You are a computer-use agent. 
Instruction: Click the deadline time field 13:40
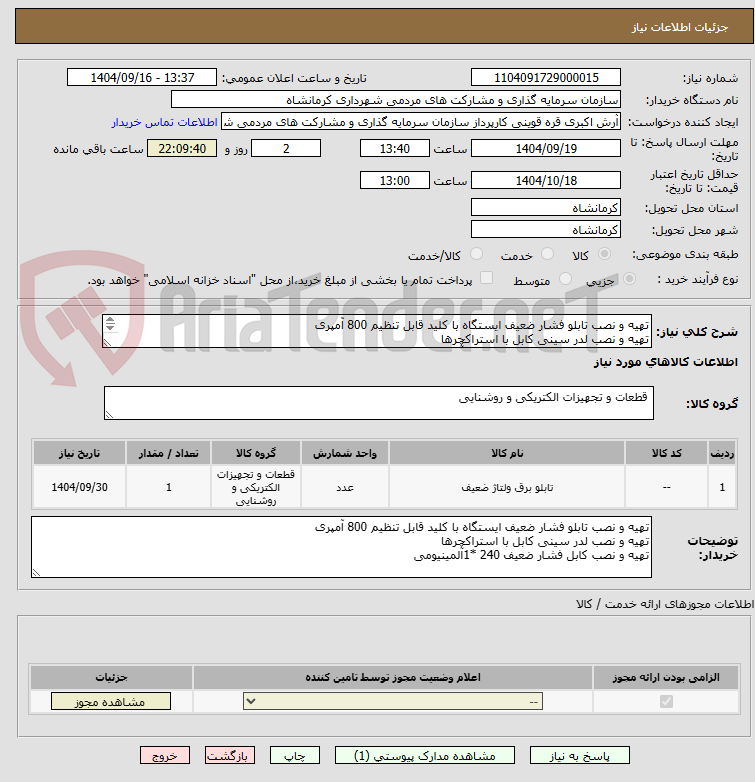394,149
